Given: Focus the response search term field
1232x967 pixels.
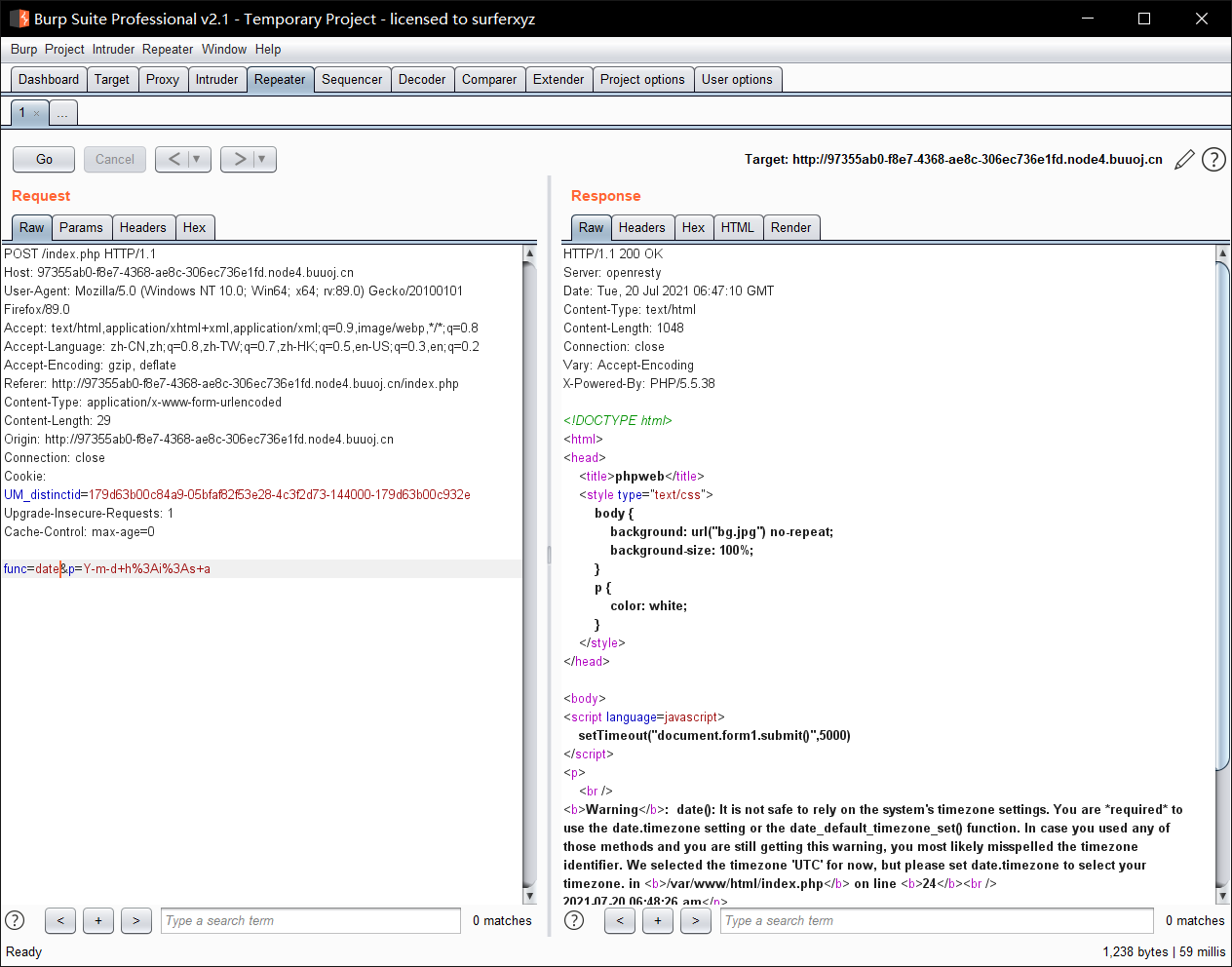Looking at the screenshot, I should coord(937,920).
